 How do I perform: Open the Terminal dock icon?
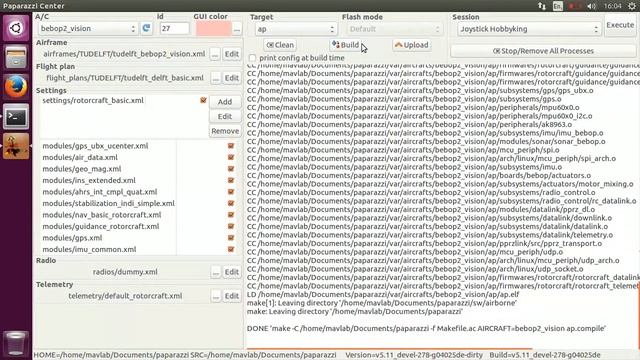point(16,117)
